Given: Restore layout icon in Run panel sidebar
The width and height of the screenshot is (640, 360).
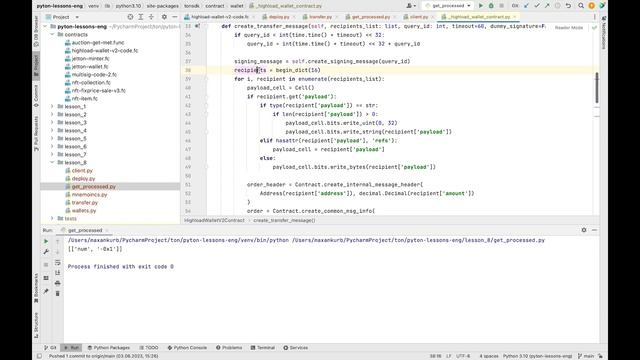Looking at the screenshot, I should click(x=46, y=278).
